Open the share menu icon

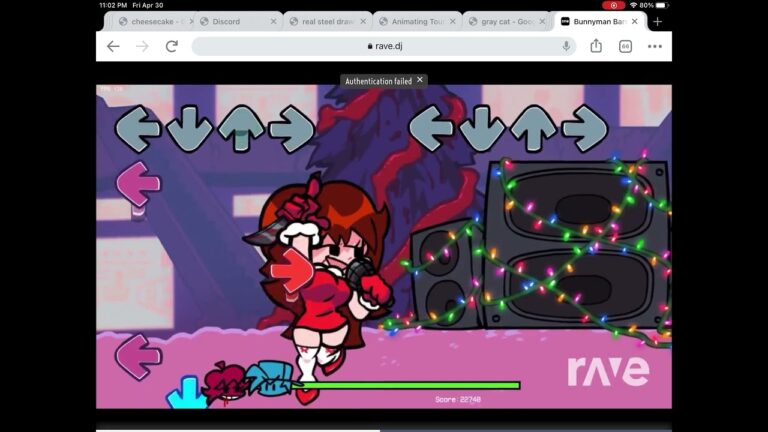(x=596, y=46)
